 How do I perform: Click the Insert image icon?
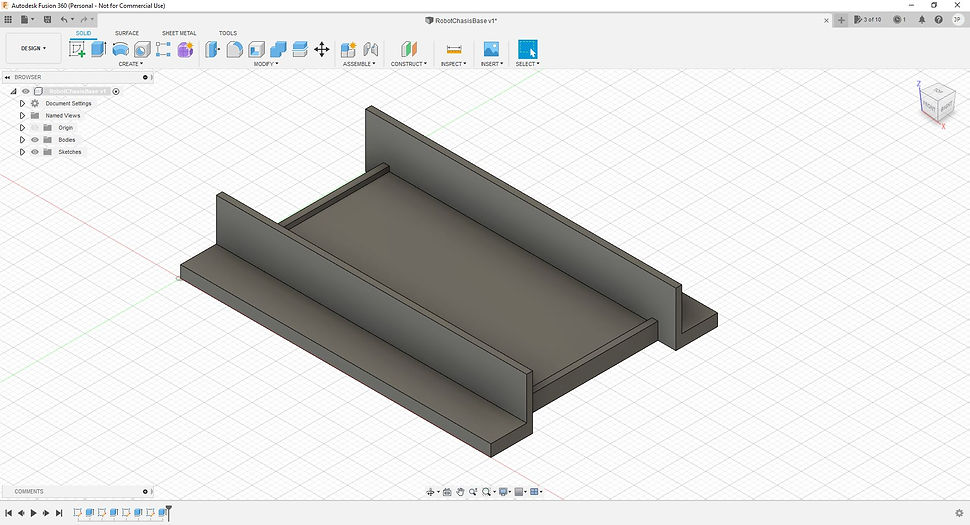(491, 49)
